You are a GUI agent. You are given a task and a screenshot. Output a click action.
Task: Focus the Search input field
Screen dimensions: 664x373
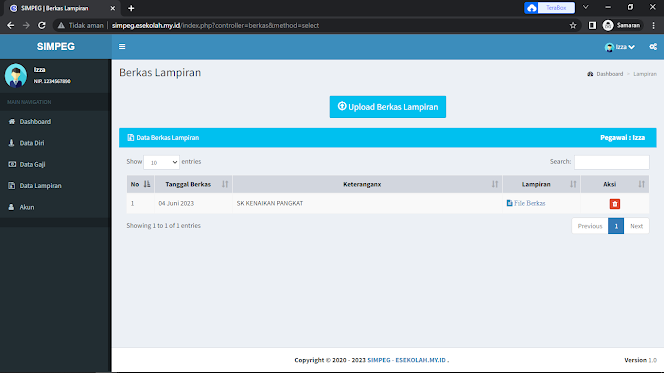(611, 162)
